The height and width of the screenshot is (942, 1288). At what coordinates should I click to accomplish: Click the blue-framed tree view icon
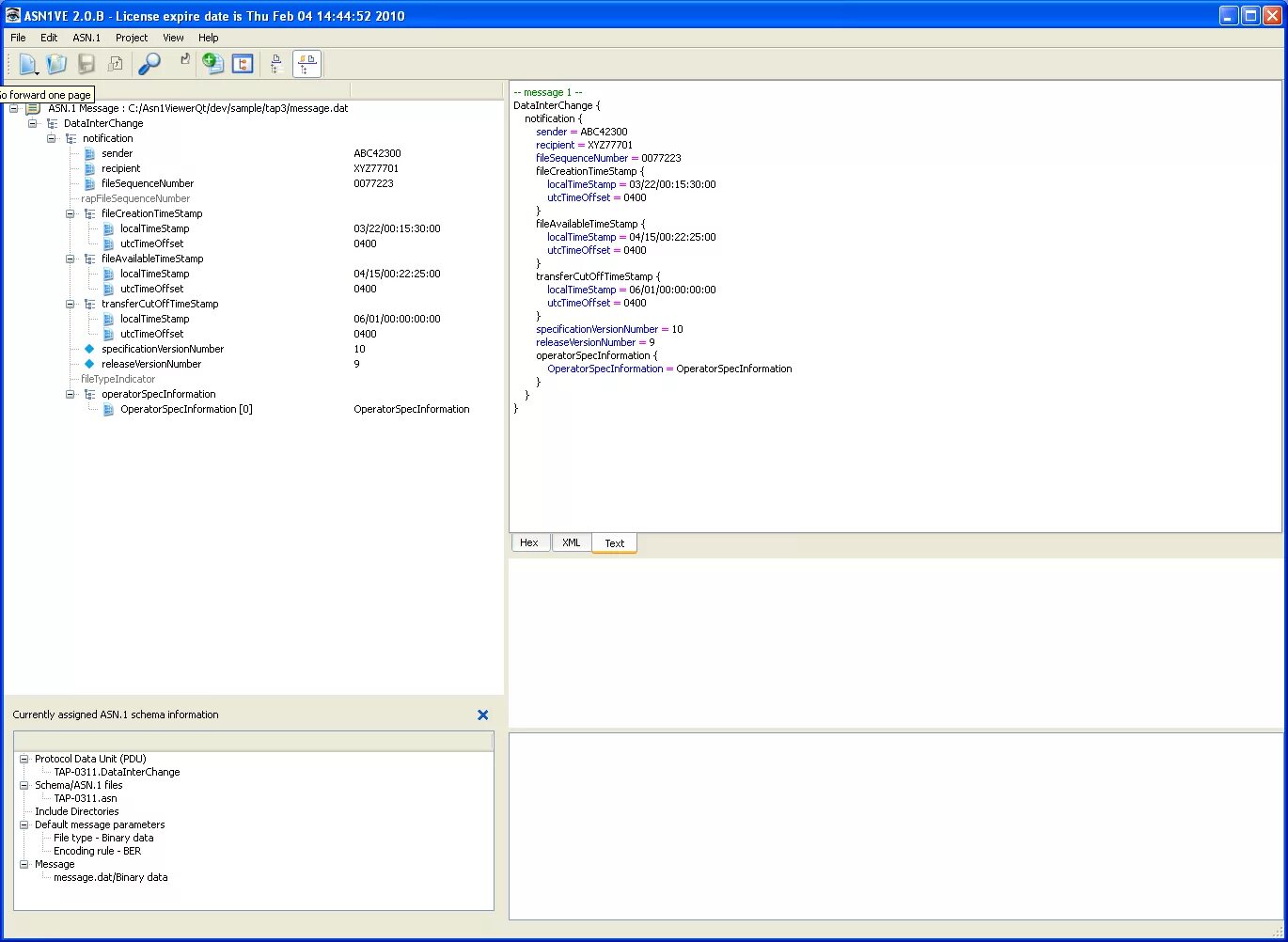click(243, 64)
